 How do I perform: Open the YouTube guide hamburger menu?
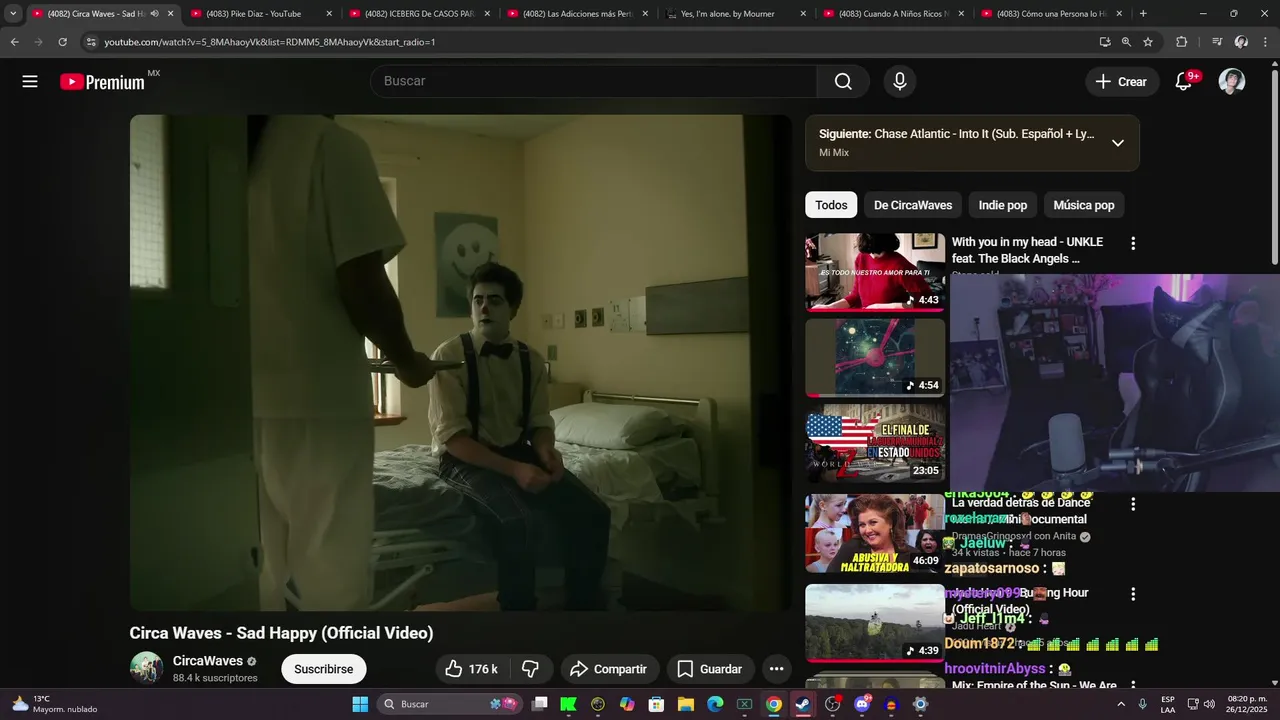[x=30, y=82]
